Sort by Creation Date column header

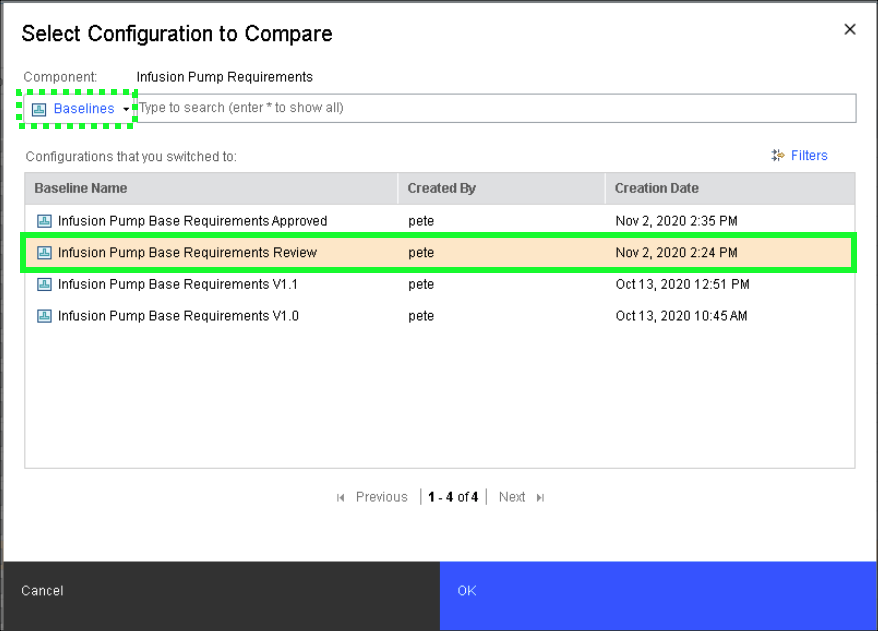[656, 188]
